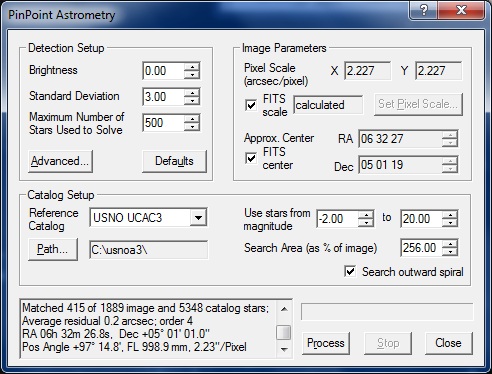Decrease Dec value with down arrow

[x=450, y=169]
